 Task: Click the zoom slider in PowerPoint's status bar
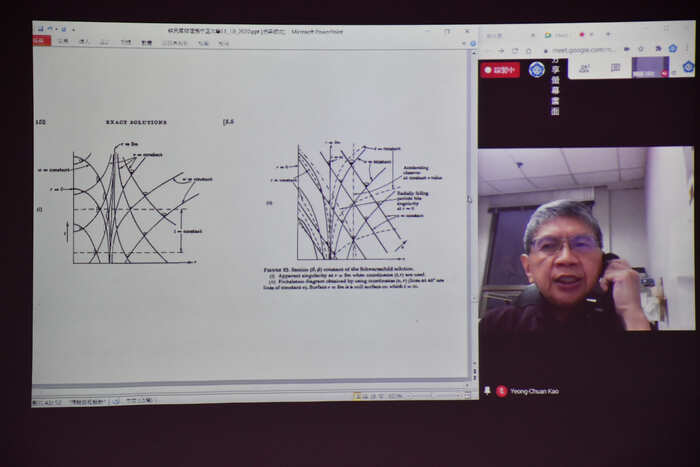tap(432, 396)
